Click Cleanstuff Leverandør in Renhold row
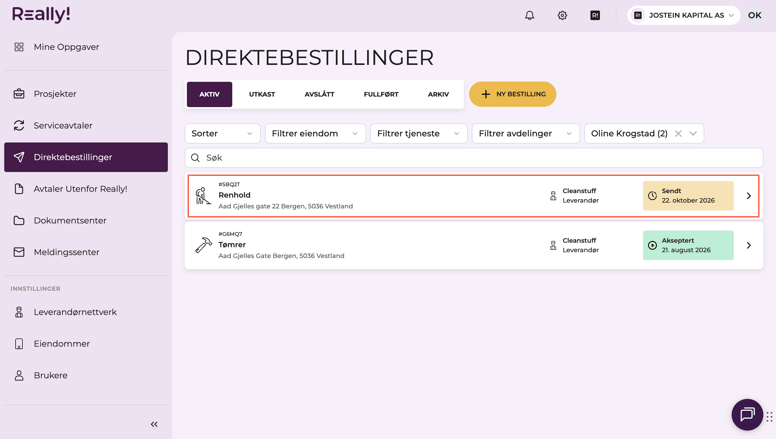 point(581,195)
